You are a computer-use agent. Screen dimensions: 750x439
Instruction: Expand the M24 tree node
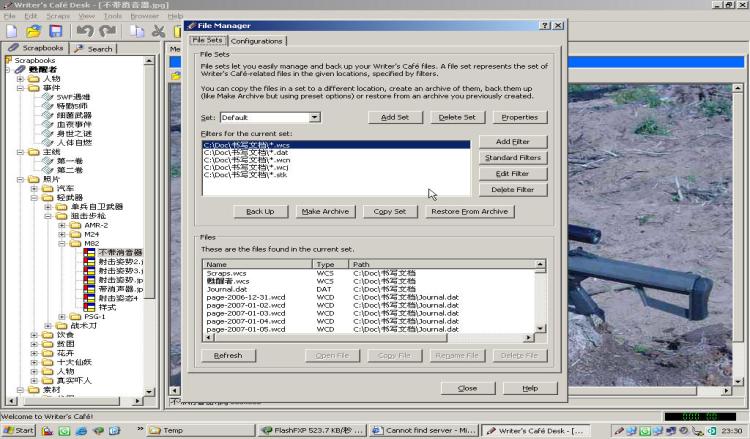62,234
